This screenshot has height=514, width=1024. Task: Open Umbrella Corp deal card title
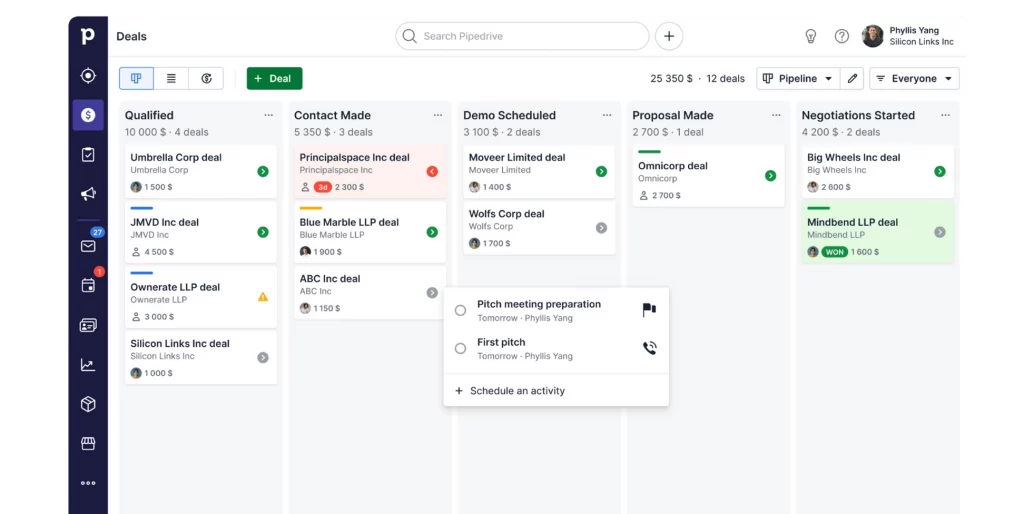[176, 157]
